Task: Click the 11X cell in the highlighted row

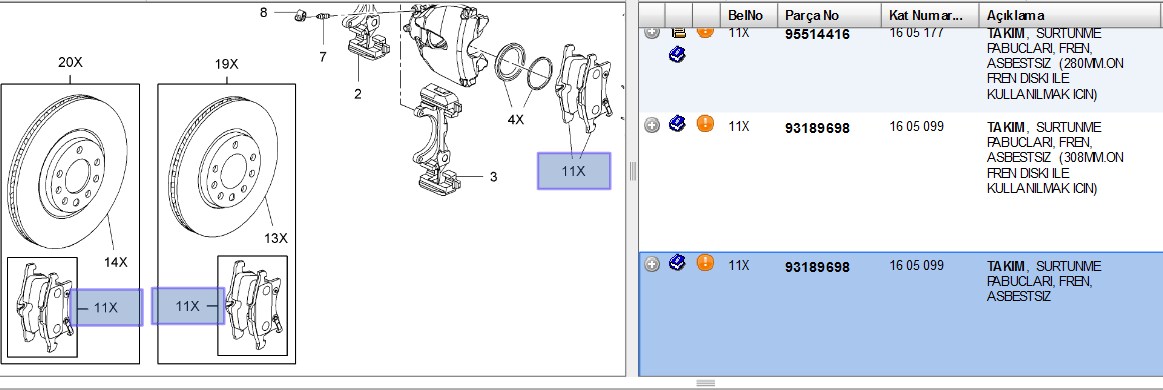Action: click(739, 265)
